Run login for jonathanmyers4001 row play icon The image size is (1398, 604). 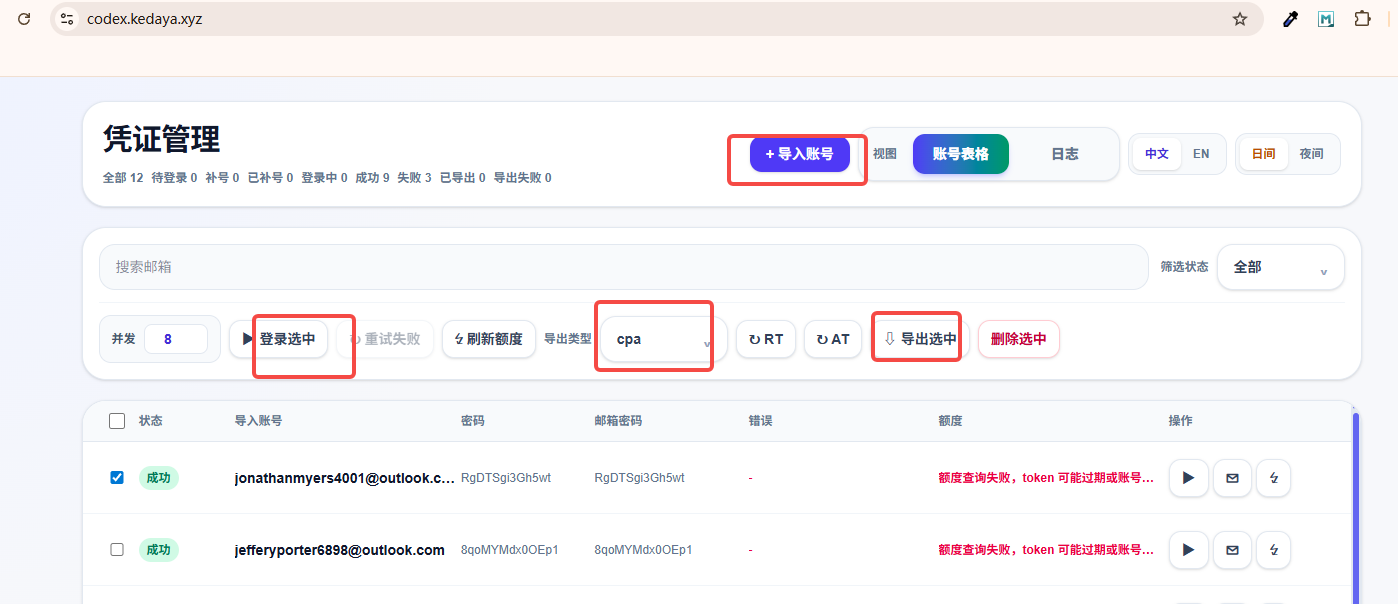click(1189, 478)
